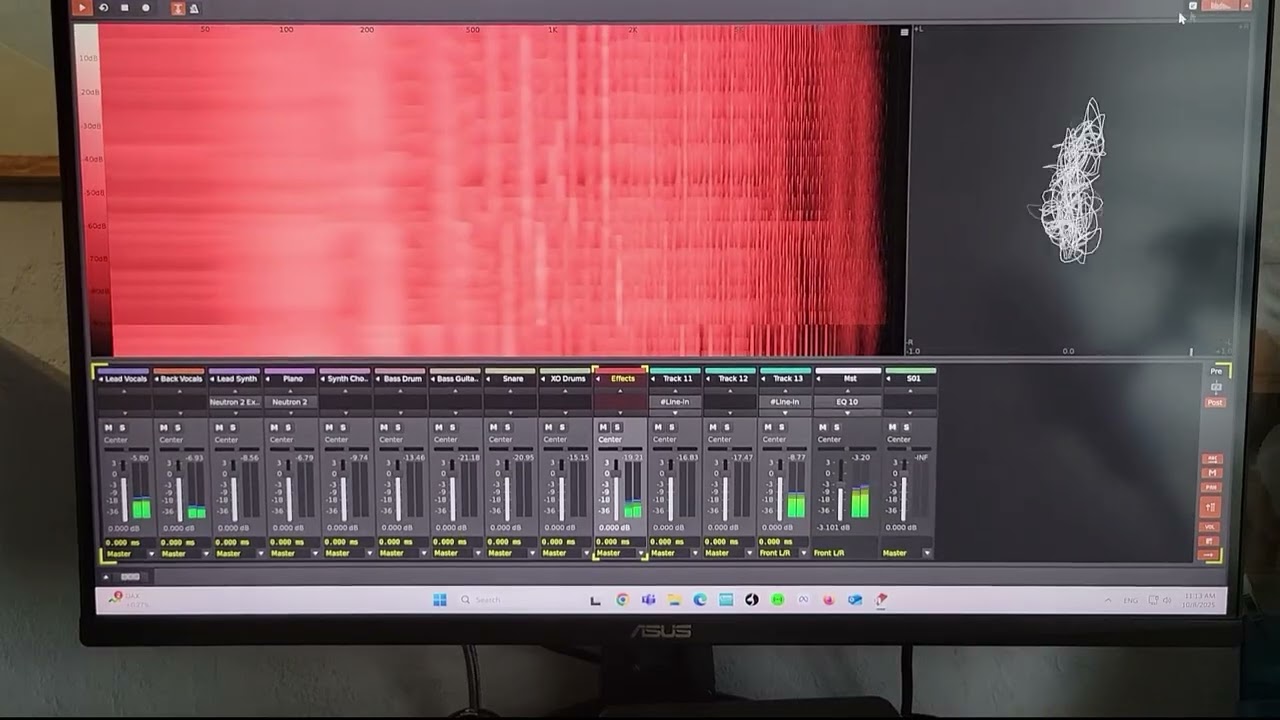Screen dimensions: 1280x720
Task: Select the Post tab in mixer sidebar
Action: click(1215, 402)
